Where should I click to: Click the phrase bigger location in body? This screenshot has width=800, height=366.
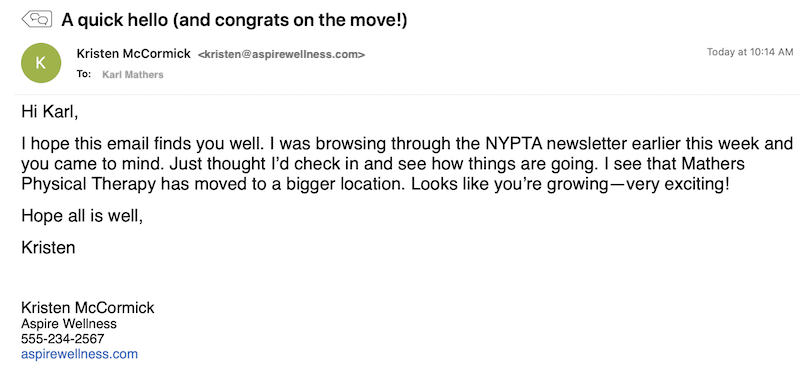point(343,184)
